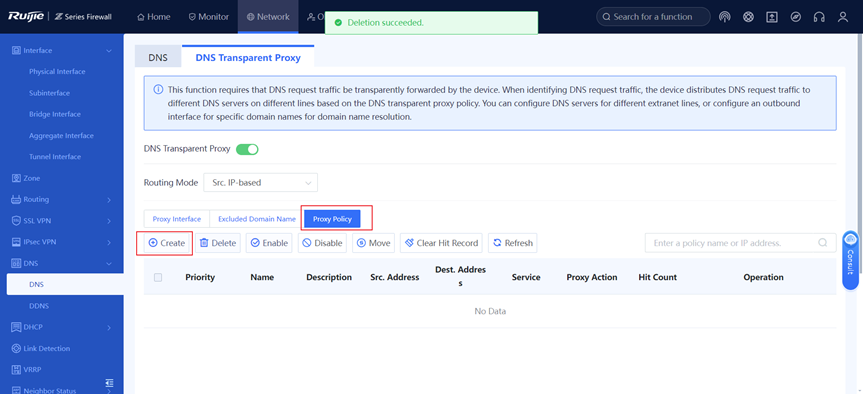Open the compass navigation icon in header
Screen dimensions: 863x394
(x=795, y=17)
